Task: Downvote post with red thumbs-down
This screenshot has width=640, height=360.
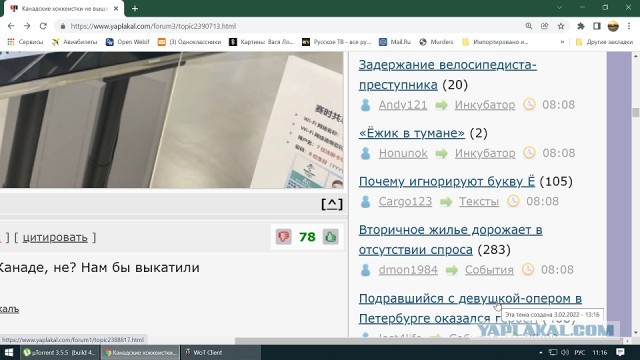Action: pos(284,237)
